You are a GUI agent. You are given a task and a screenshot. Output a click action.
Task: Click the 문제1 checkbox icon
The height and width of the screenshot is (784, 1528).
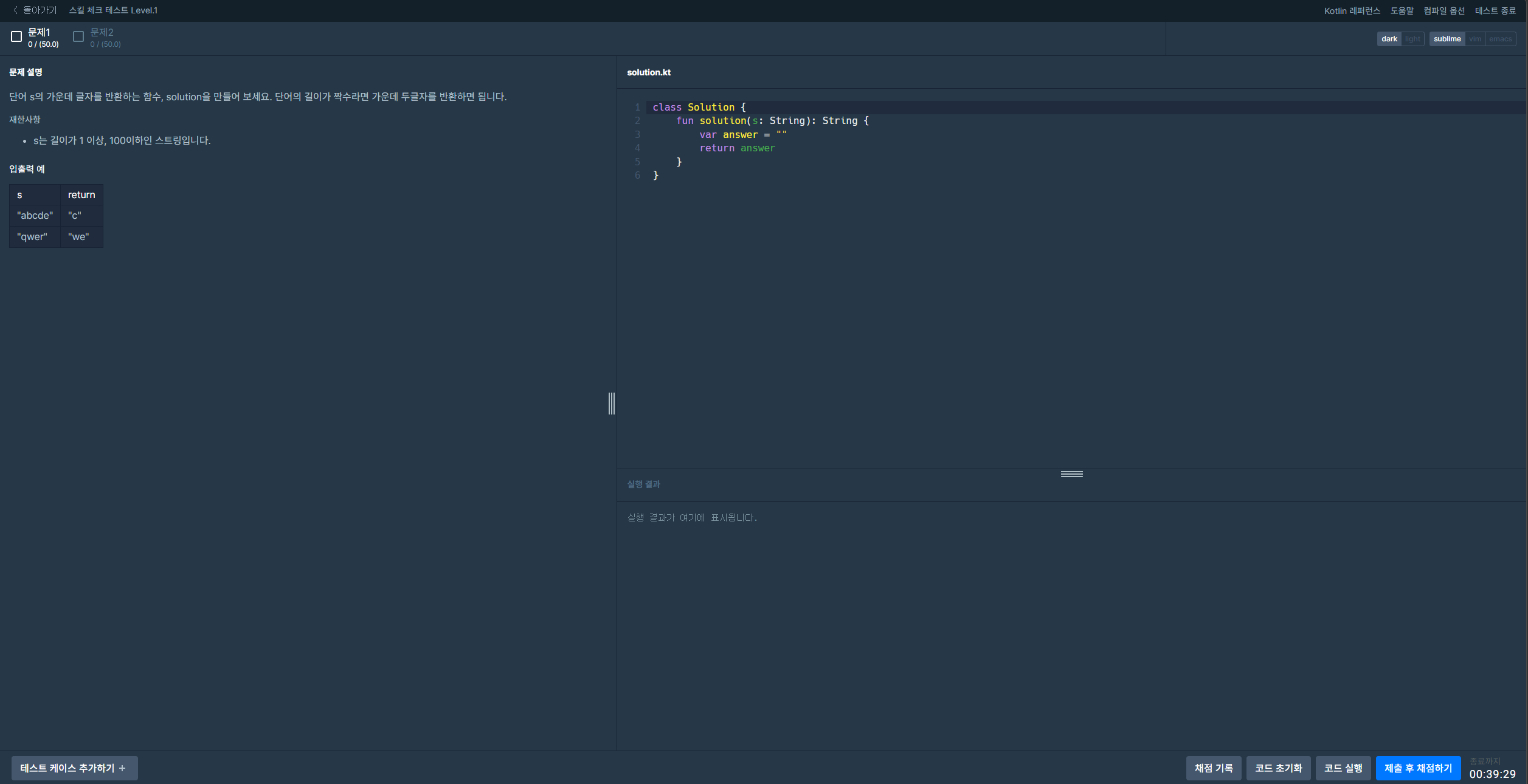coord(16,37)
